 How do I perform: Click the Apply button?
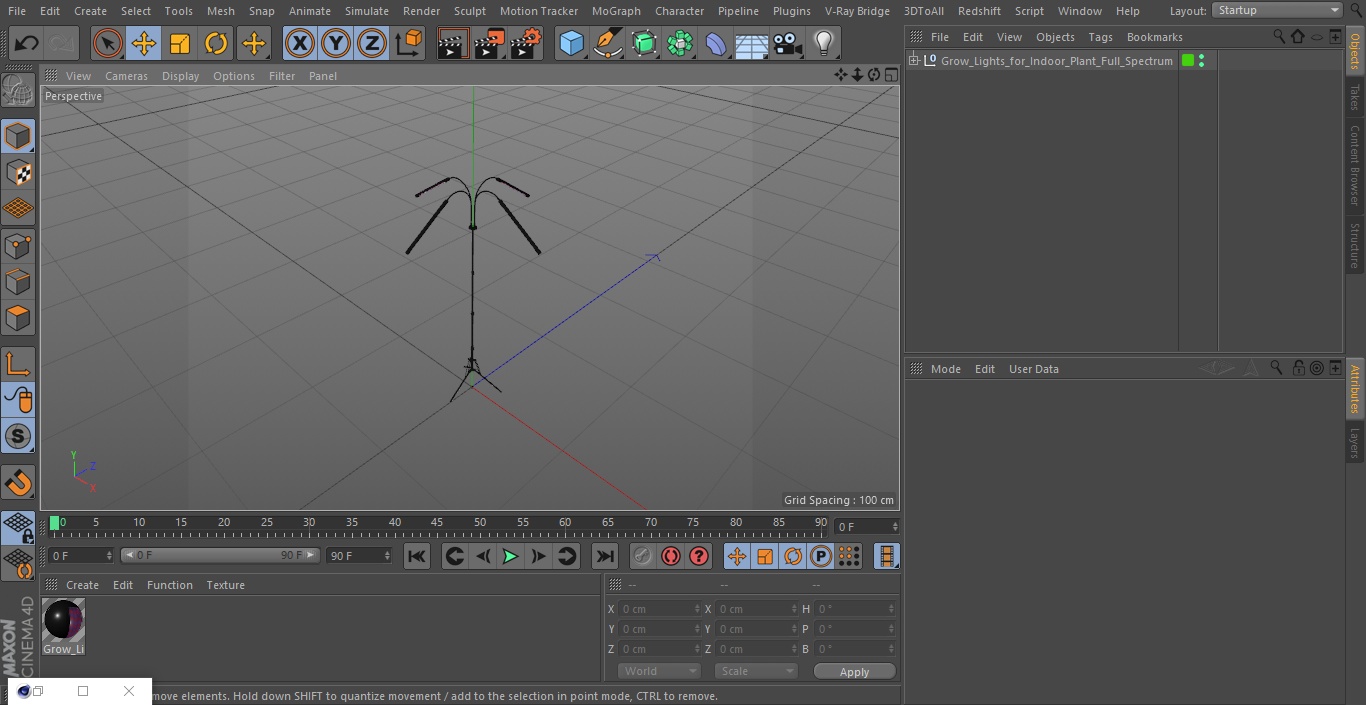[x=854, y=672]
